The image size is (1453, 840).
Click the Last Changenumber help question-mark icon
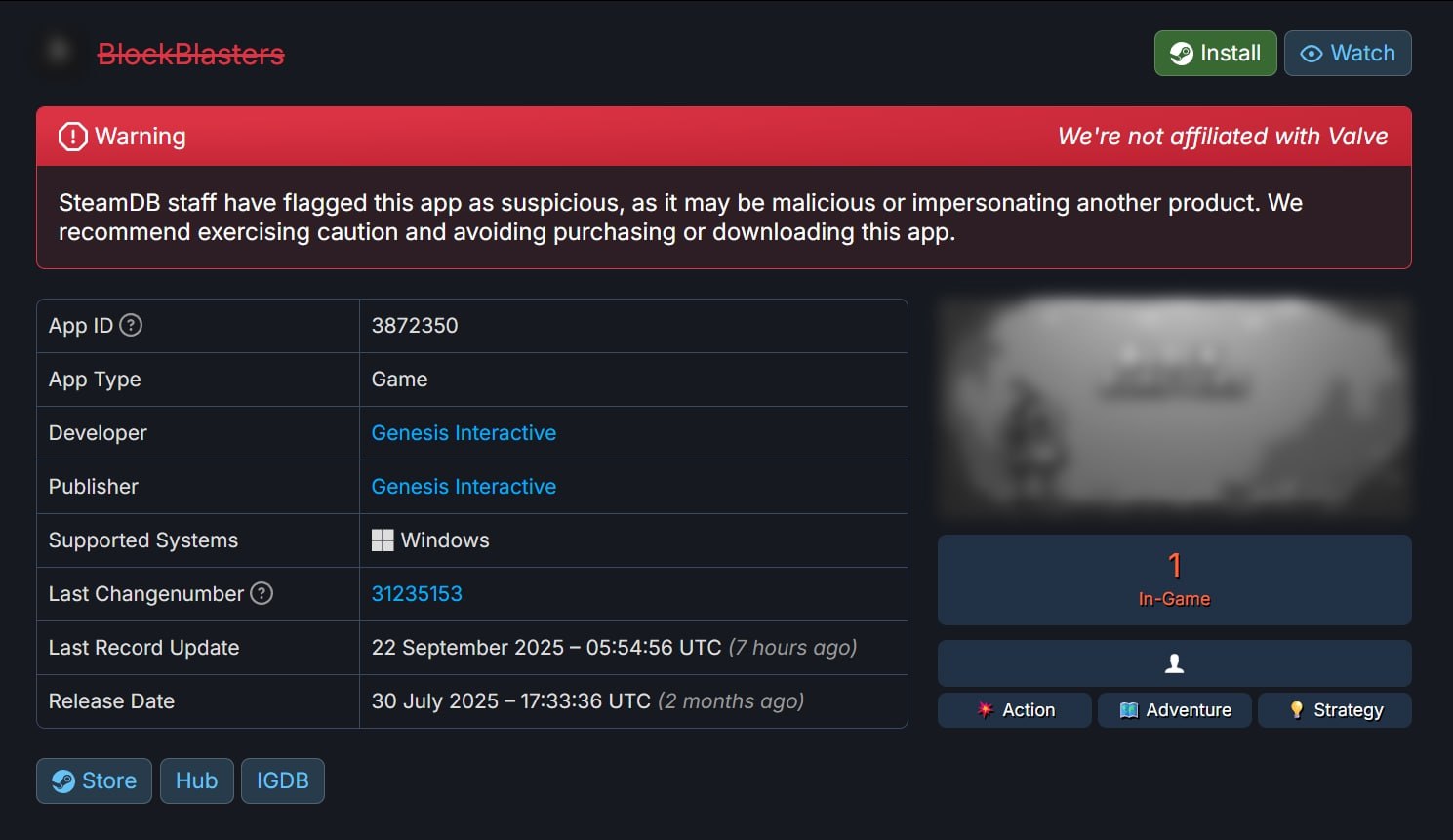(262, 593)
